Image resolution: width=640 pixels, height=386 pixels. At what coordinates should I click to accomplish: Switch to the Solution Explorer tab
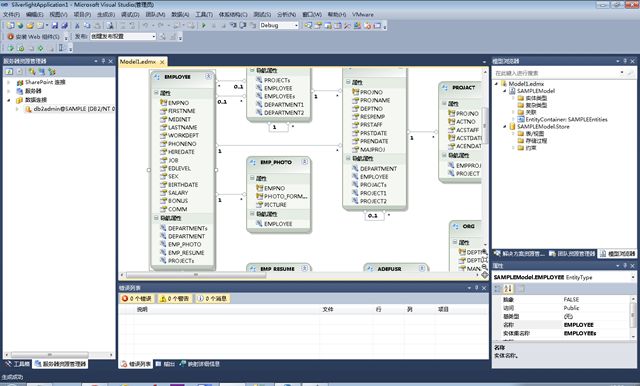pos(520,254)
